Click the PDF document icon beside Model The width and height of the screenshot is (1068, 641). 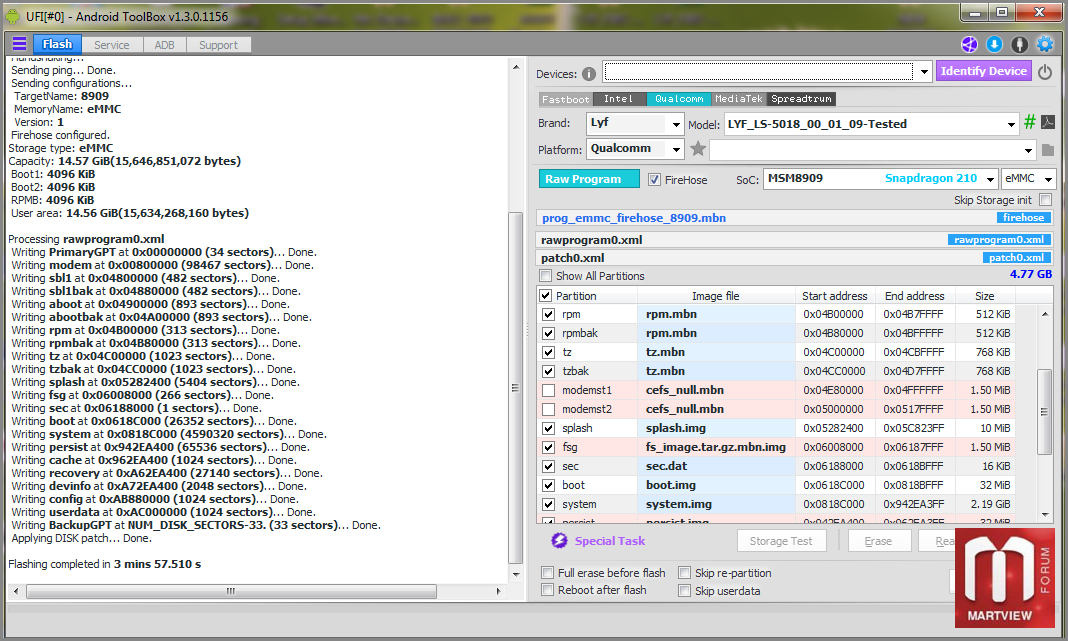1048,122
